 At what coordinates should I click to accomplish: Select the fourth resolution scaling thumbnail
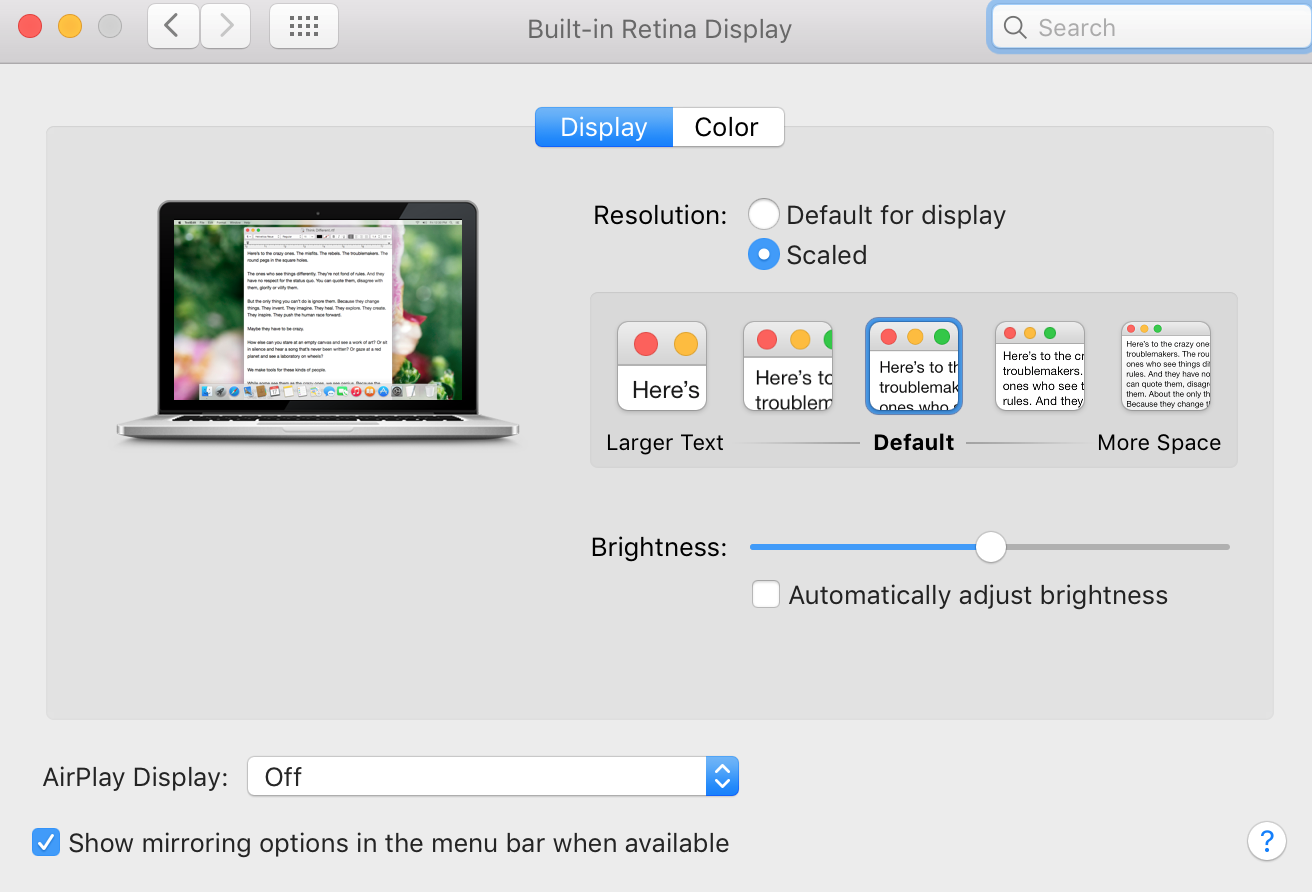[1040, 366]
